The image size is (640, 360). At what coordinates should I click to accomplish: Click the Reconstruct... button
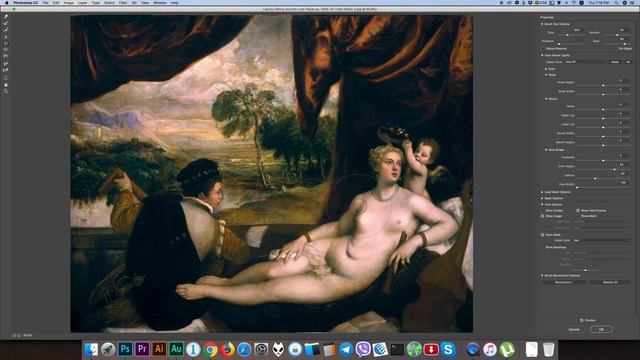coord(563,282)
